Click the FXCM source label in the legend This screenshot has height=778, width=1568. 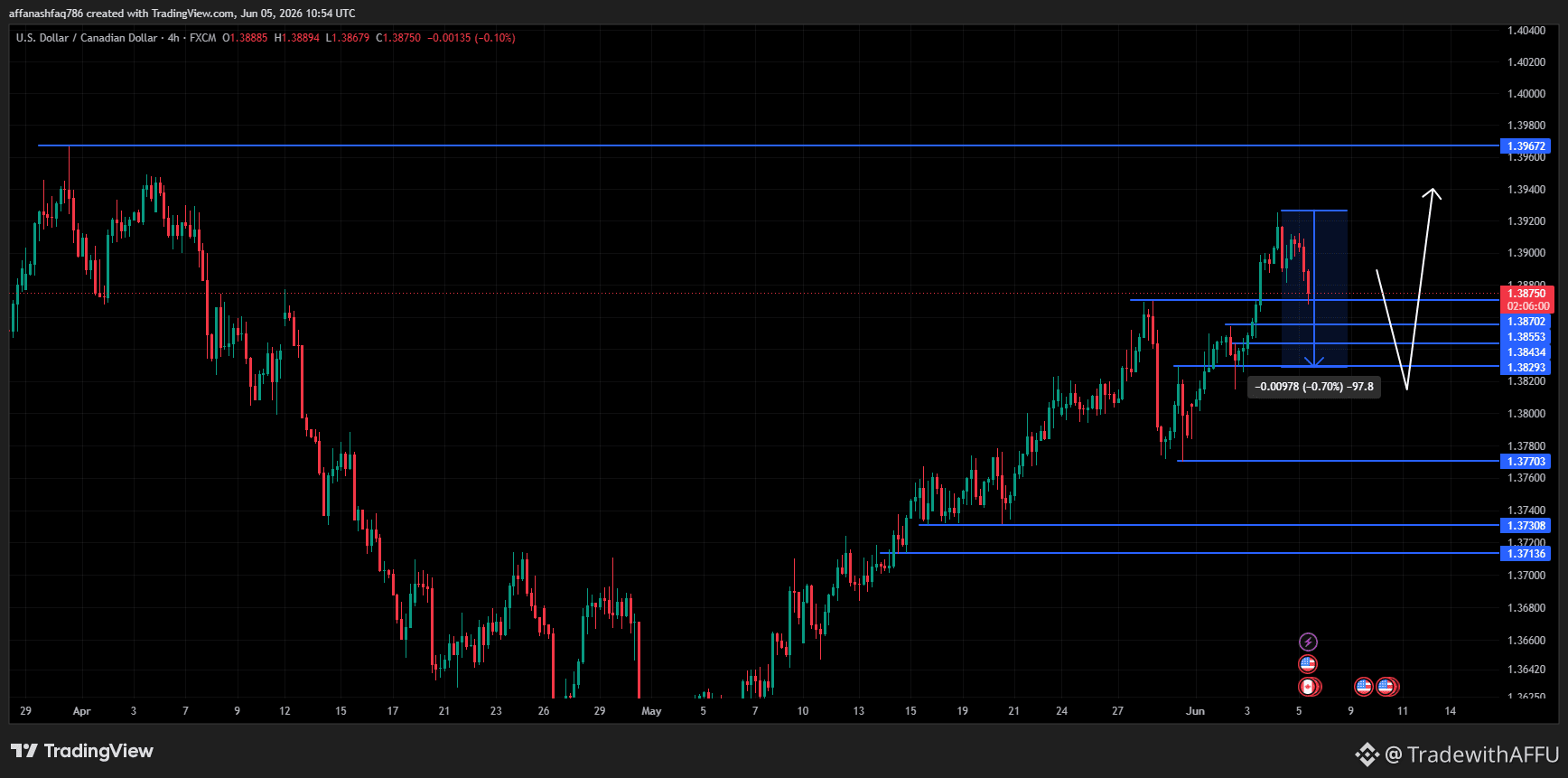tap(202, 38)
